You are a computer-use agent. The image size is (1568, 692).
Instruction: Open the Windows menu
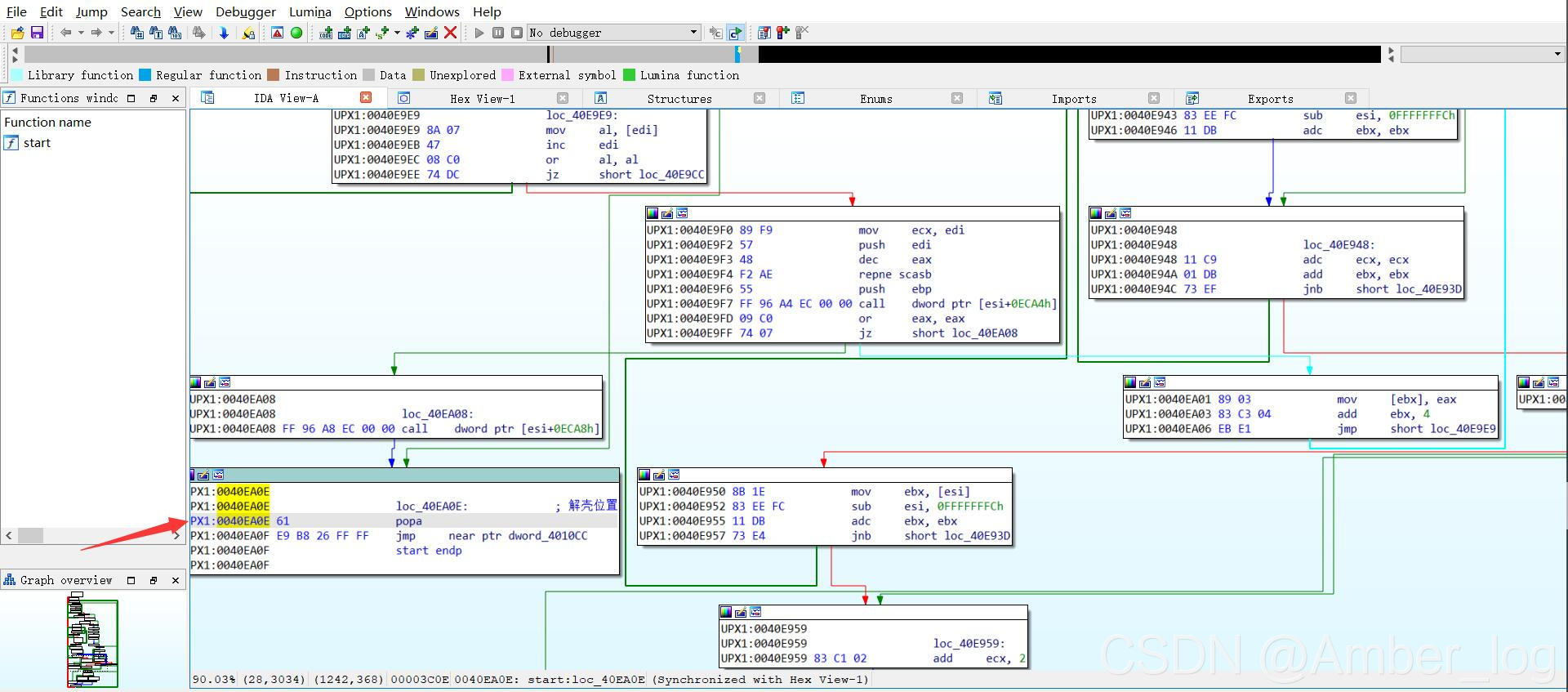pyautogui.click(x=432, y=11)
